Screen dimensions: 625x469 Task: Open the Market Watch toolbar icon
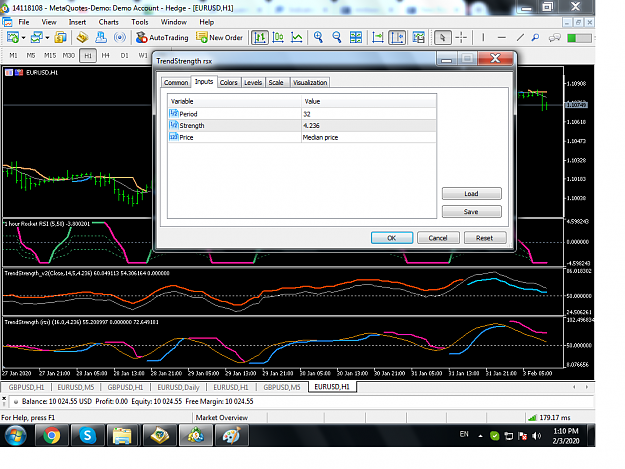click(61, 37)
